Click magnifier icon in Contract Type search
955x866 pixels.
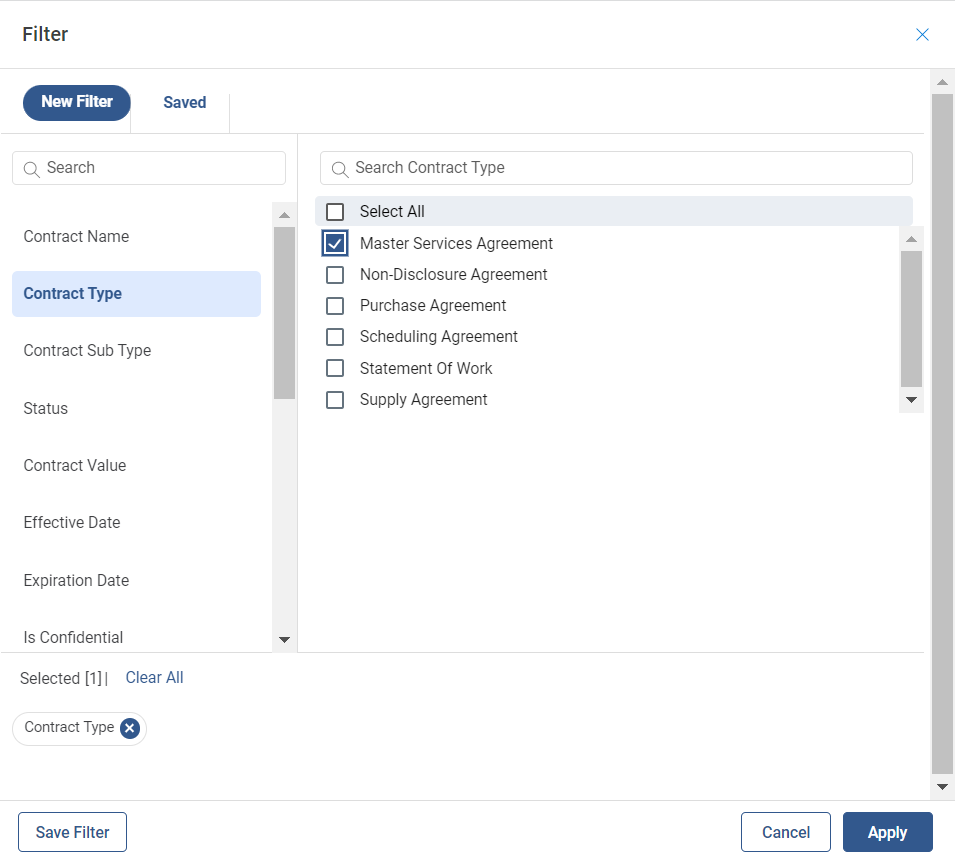(x=340, y=169)
